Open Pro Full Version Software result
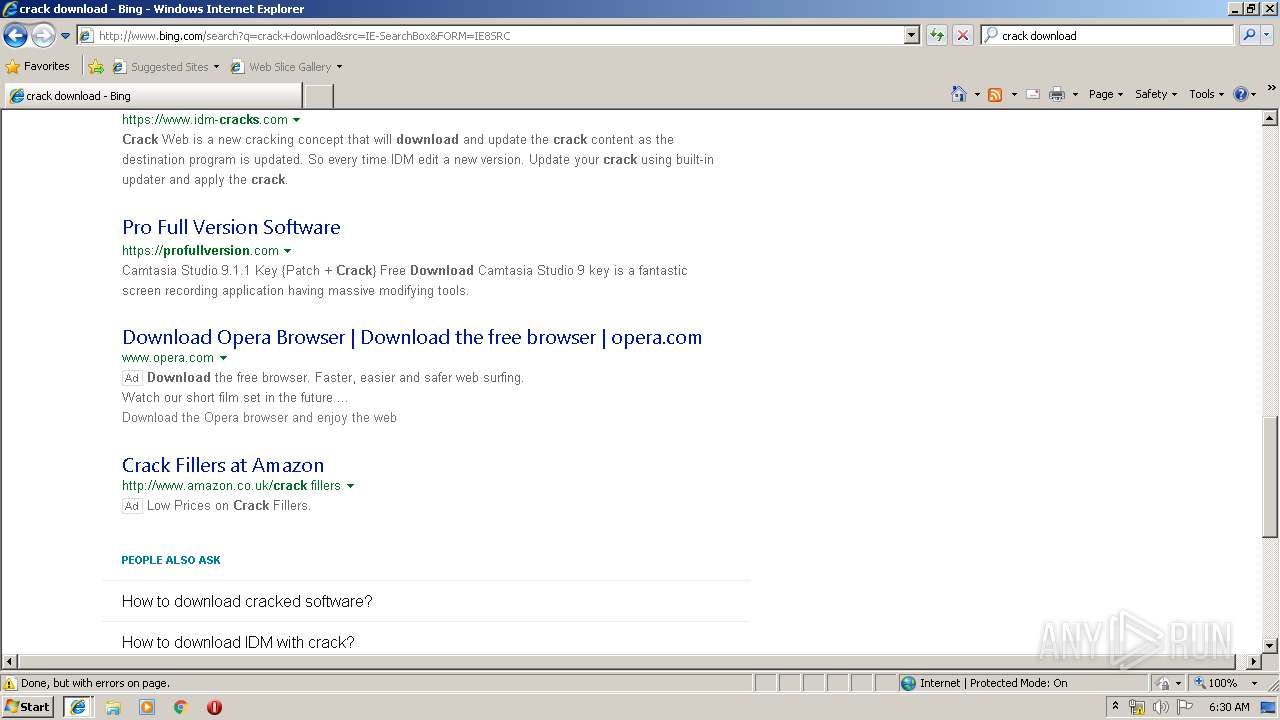 (231, 227)
